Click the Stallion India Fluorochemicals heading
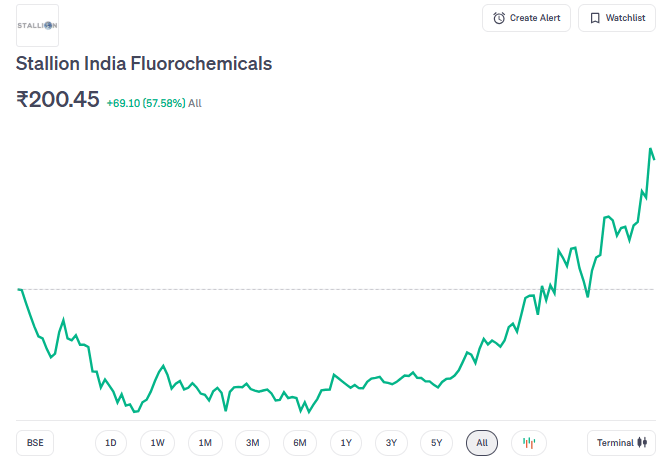The image size is (662, 464). point(144,64)
